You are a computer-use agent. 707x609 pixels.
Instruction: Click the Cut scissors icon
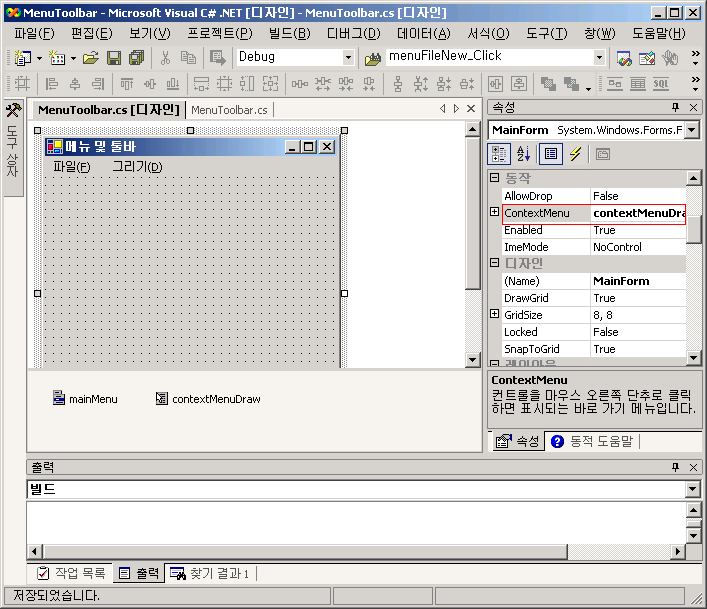[165, 58]
